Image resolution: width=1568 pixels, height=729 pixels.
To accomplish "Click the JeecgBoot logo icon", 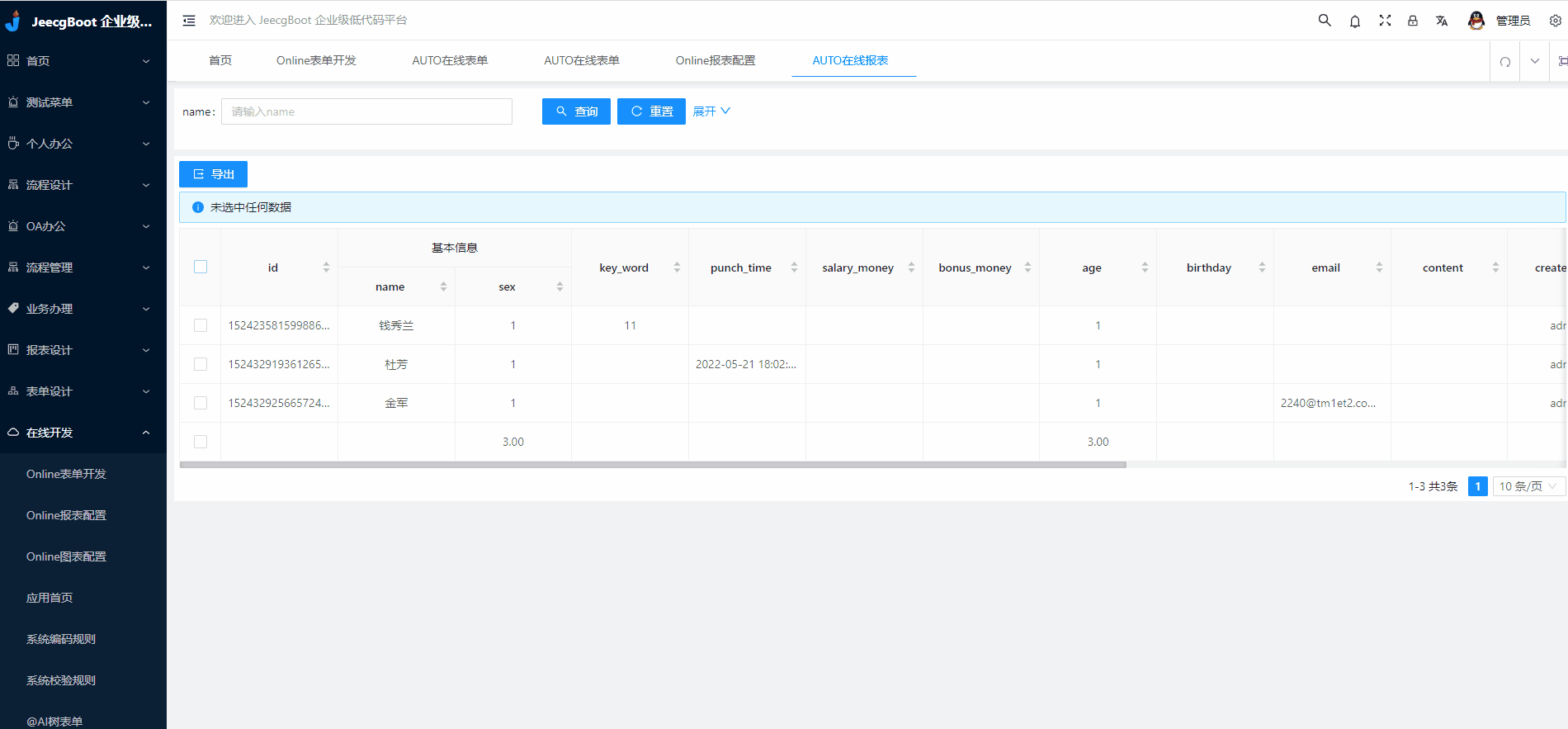I will tap(12, 21).
